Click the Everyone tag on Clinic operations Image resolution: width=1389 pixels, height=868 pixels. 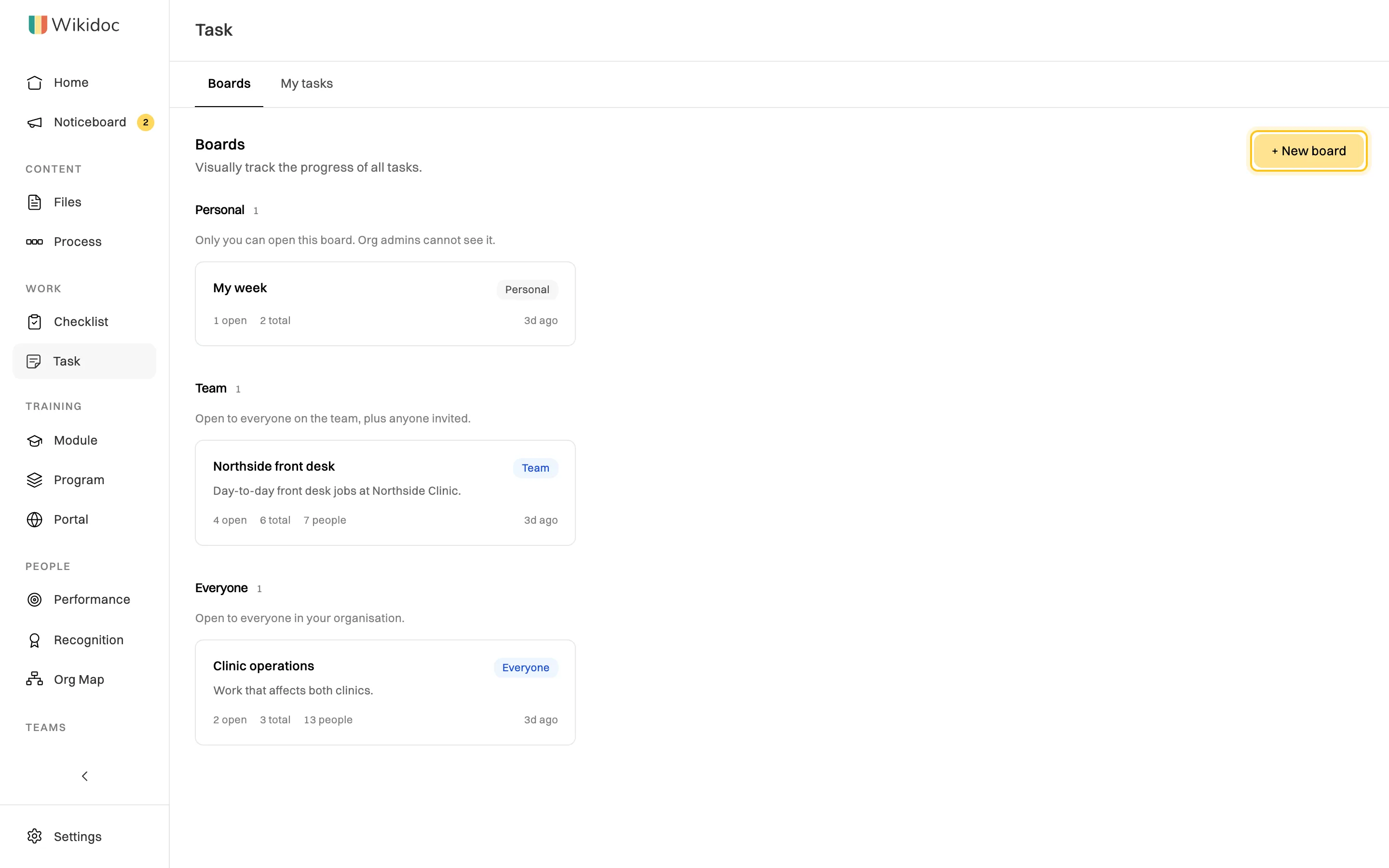pyautogui.click(x=526, y=668)
